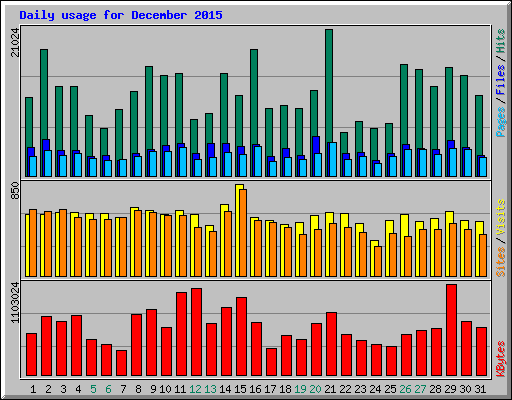Click the orange 'Sites' legend label
Image resolution: width=512 pixels, height=400 pixels.
coord(500,262)
